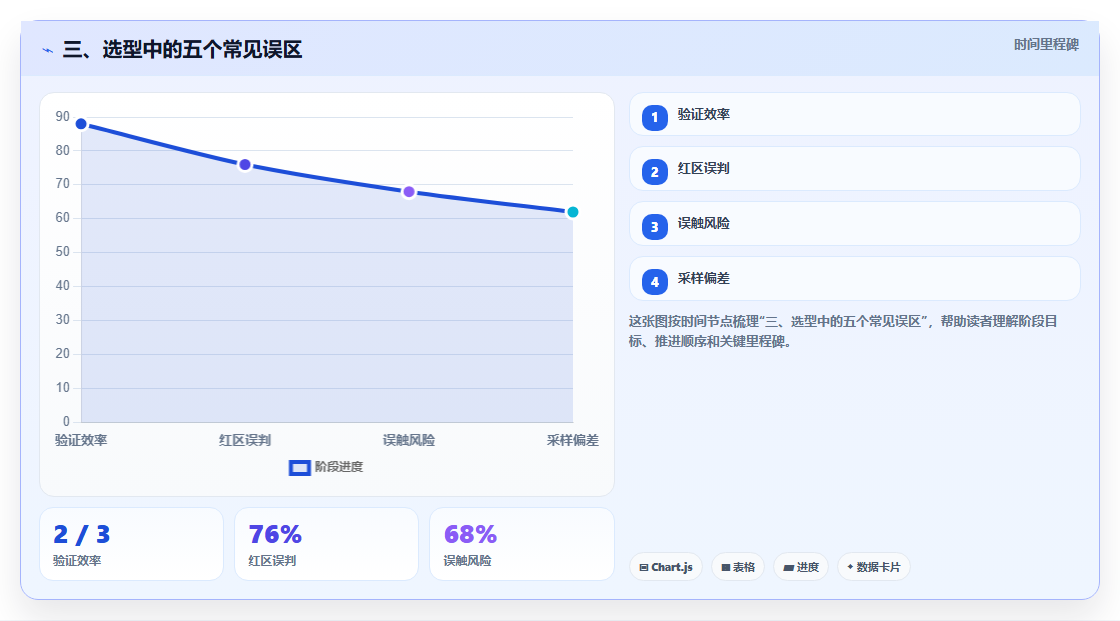The width and height of the screenshot is (1120, 621).
Task: Open the 误触风险 list item
Action: tap(854, 224)
